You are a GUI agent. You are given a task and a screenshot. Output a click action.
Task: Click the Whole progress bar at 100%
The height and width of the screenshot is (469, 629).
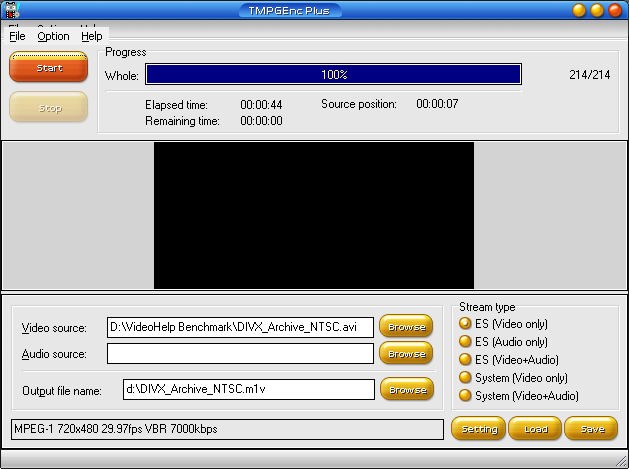333,74
